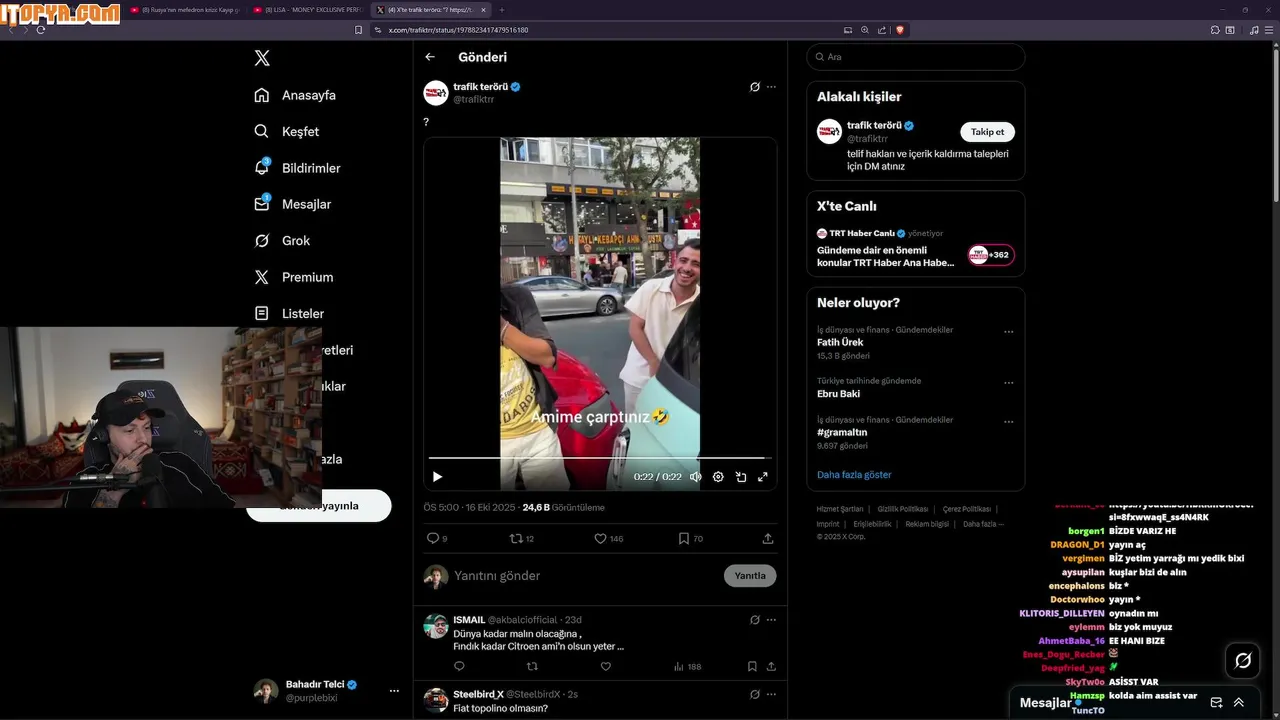Share the main post
The width and height of the screenshot is (1280, 720).
[x=768, y=538]
